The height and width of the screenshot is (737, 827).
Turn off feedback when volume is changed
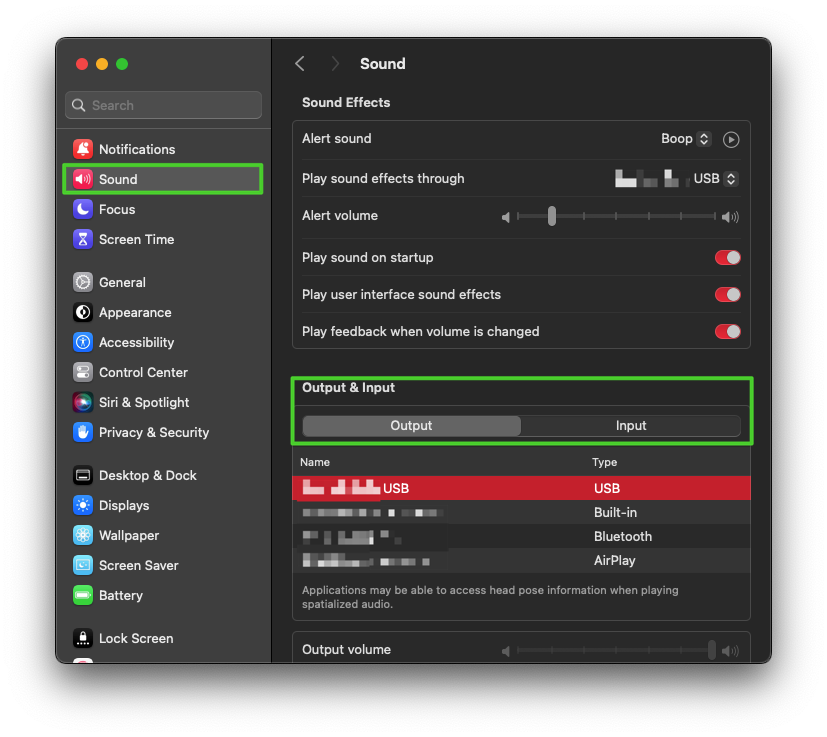(x=727, y=332)
